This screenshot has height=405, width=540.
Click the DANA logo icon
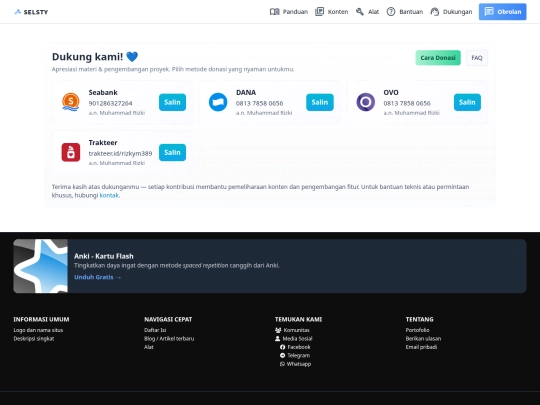coord(218,102)
